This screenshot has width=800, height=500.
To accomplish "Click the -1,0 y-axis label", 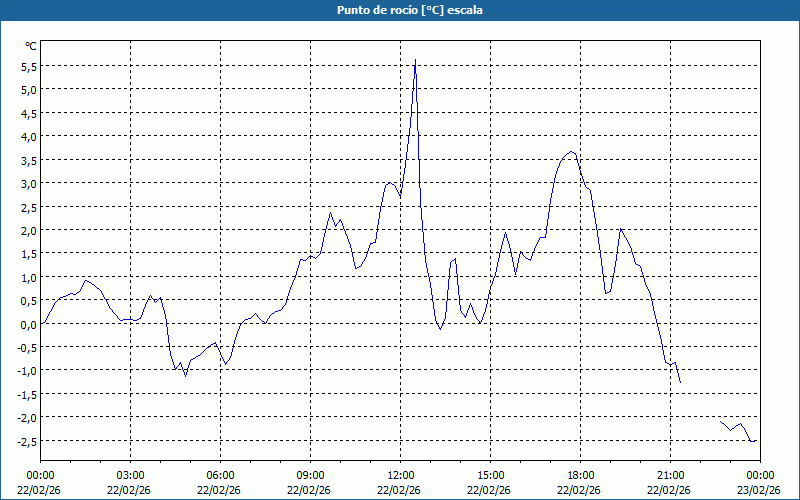I will coord(27,371).
